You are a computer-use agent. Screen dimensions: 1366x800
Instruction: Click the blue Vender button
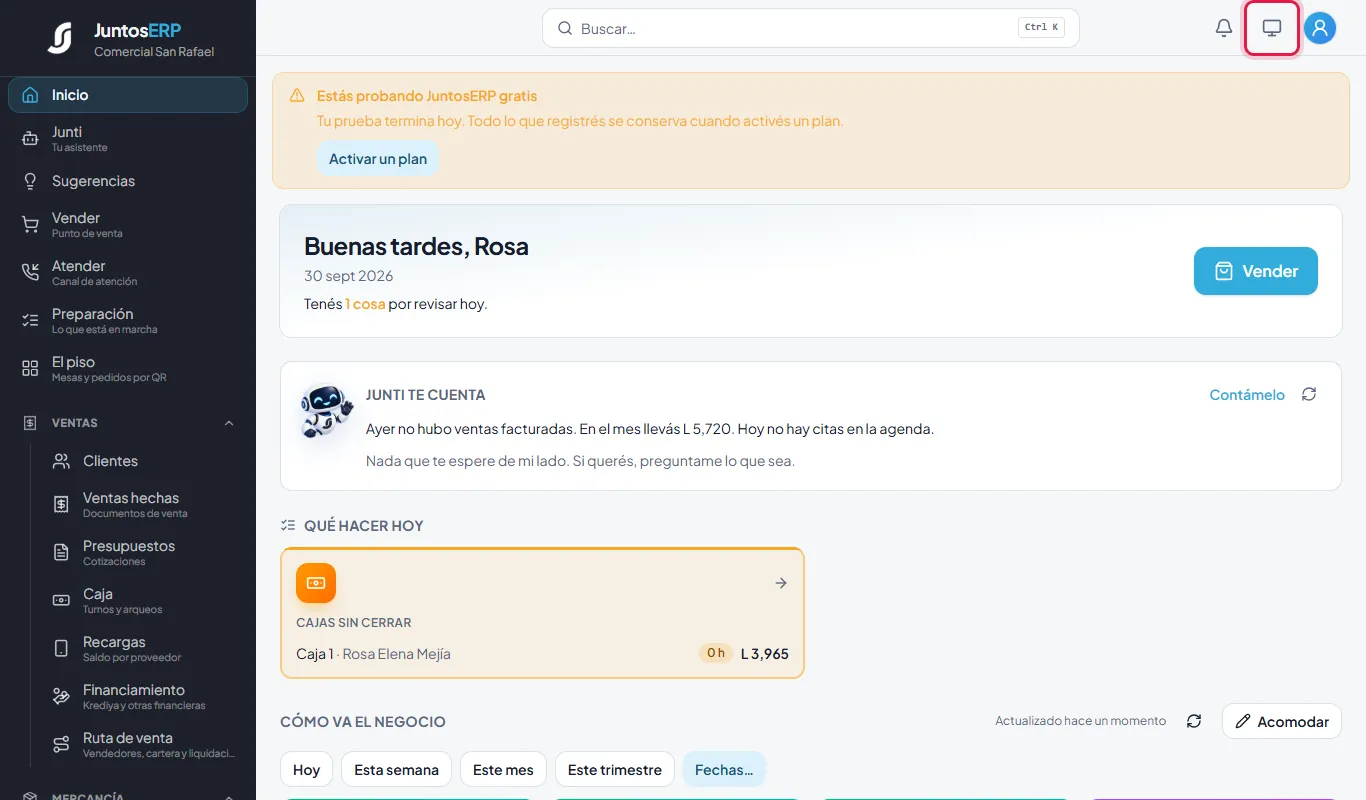[1256, 271]
